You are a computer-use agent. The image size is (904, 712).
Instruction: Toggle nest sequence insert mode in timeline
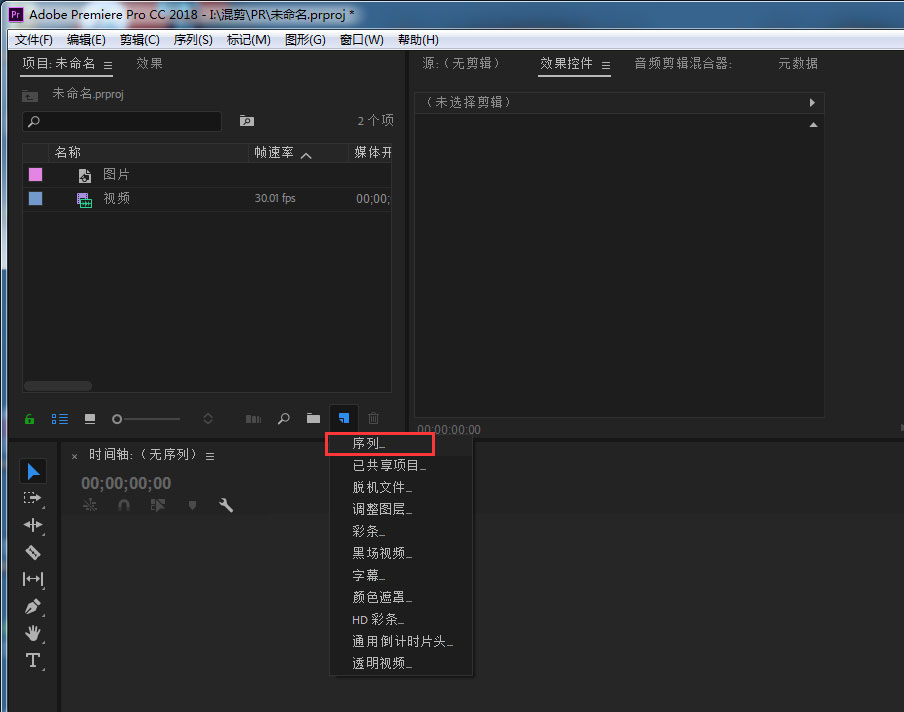90,506
